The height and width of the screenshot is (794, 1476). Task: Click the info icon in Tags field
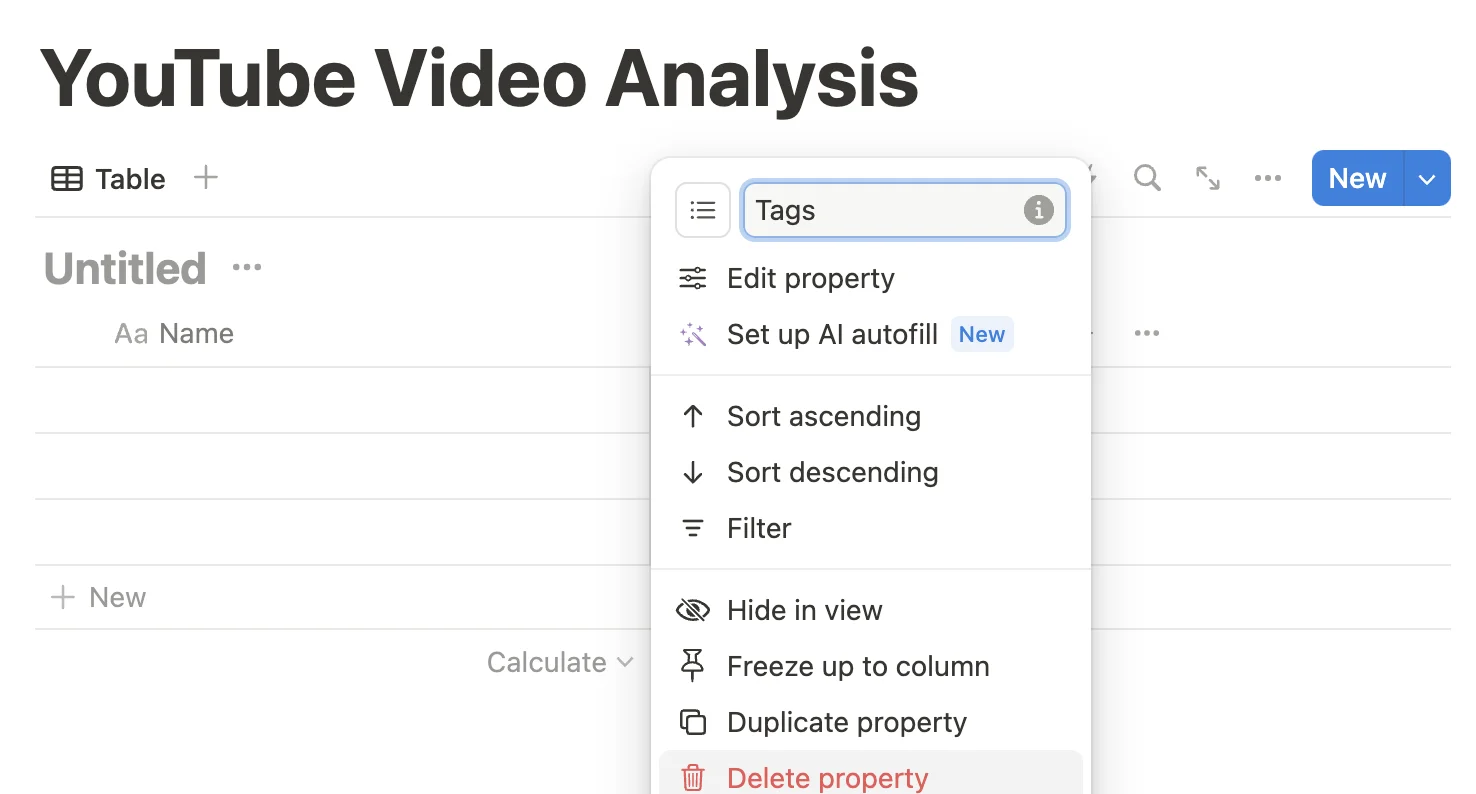click(x=1039, y=210)
